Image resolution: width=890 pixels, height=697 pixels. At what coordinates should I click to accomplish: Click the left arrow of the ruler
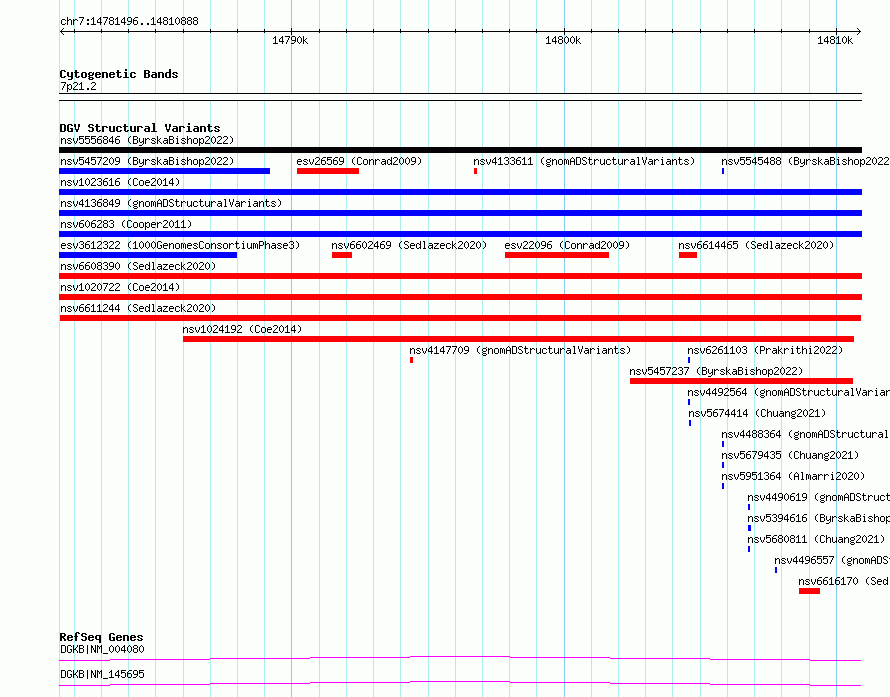(x=62, y=32)
